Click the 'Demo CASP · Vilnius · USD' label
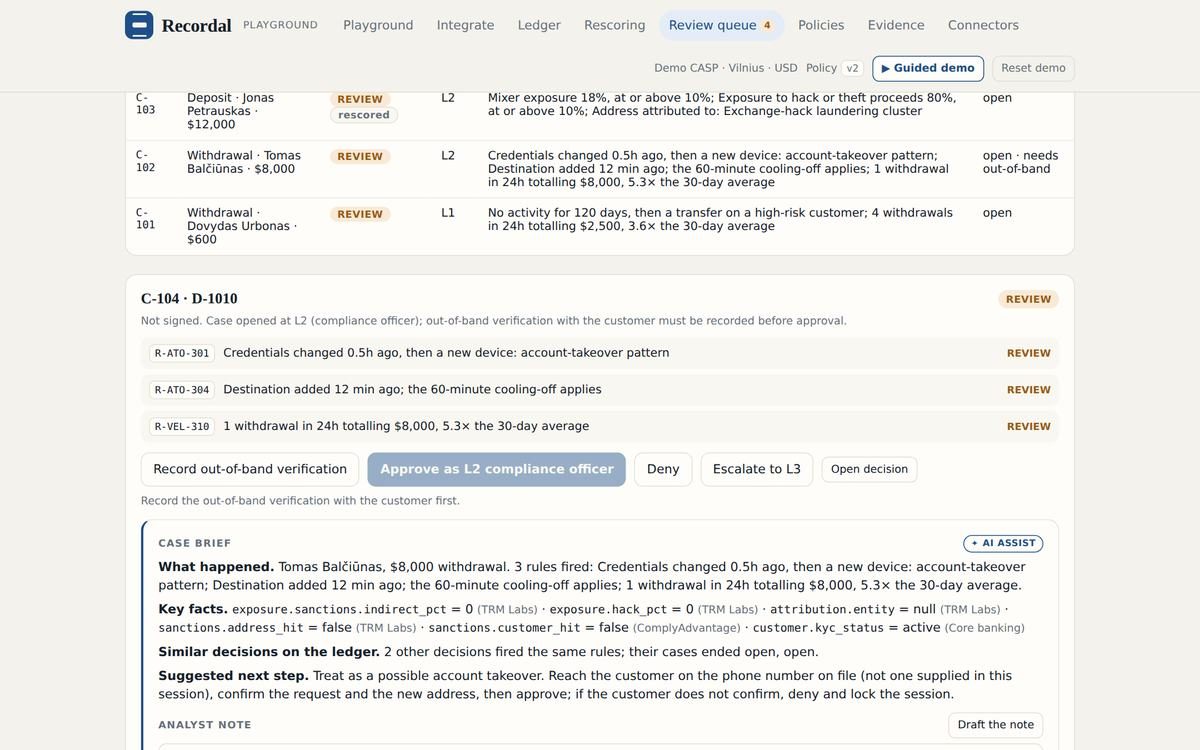The width and height of the screenshot is (1200, 750). 726,68
